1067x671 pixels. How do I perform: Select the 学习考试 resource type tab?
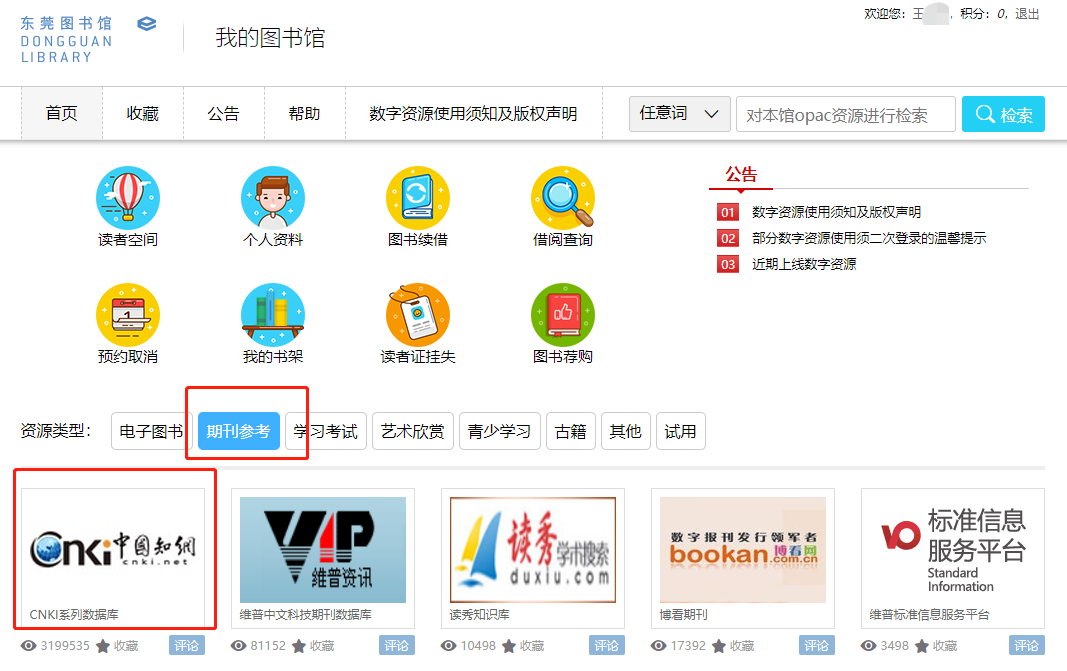[326, 431]
